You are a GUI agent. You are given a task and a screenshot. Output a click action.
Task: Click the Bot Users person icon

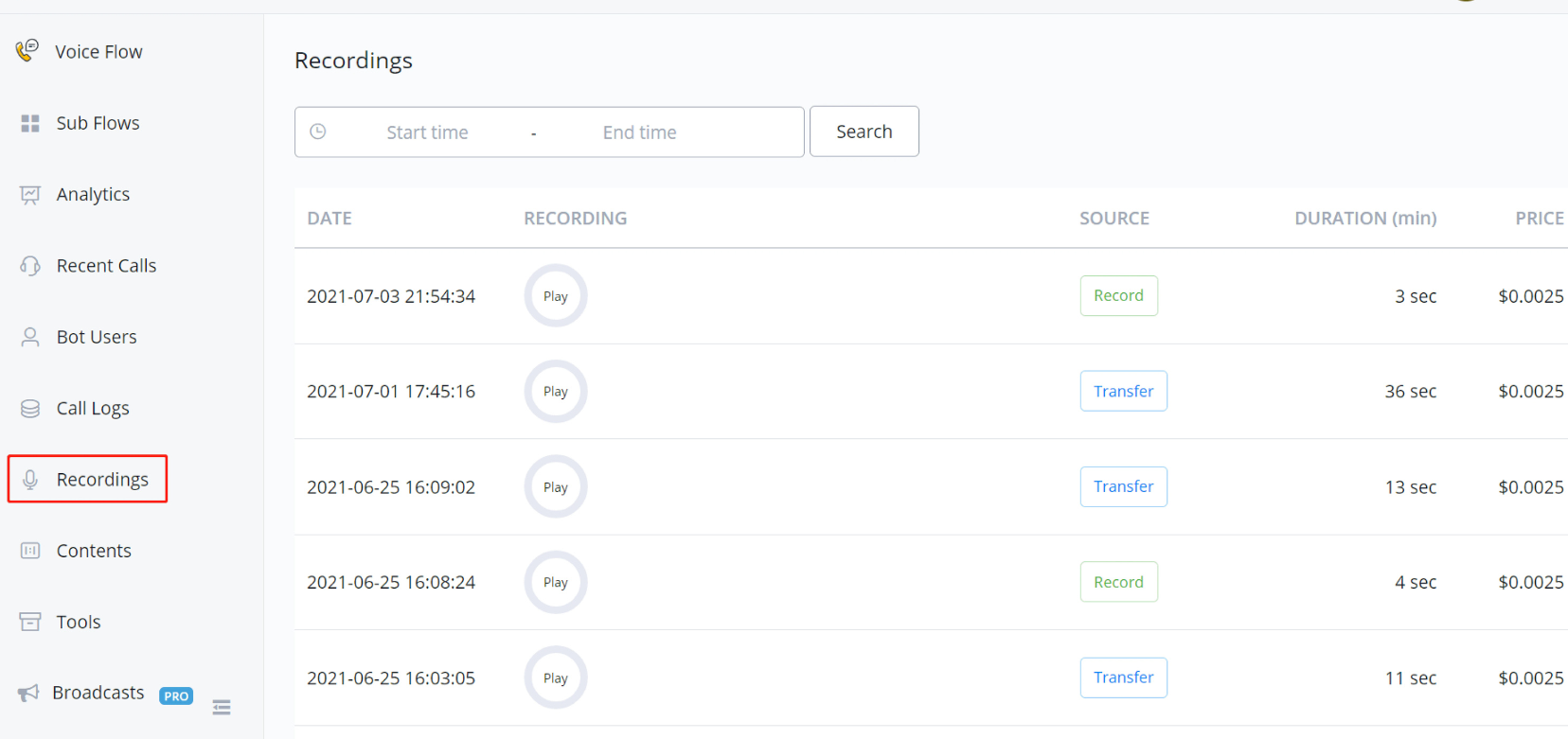pos(30,337)
